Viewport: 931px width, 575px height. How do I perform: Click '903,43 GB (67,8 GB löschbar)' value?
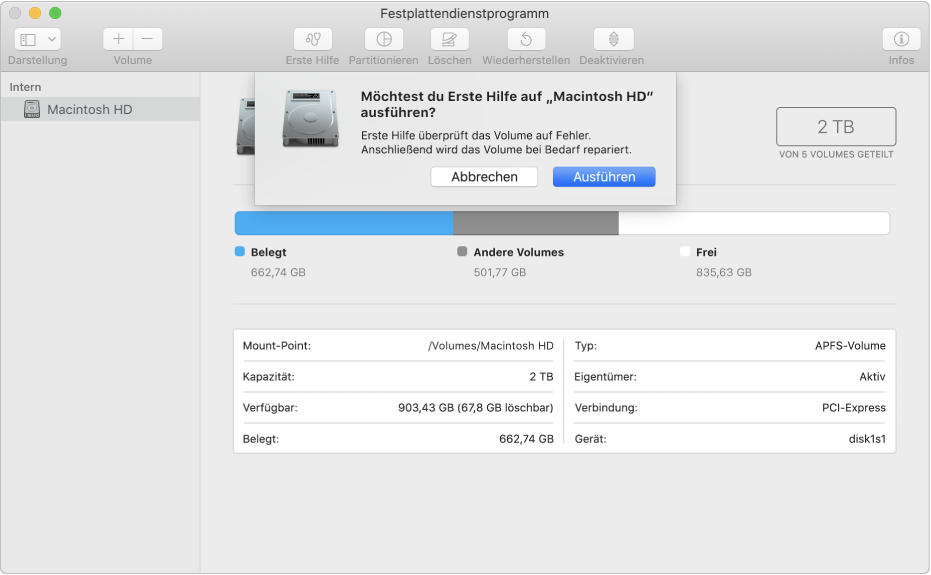pos(476,407)
